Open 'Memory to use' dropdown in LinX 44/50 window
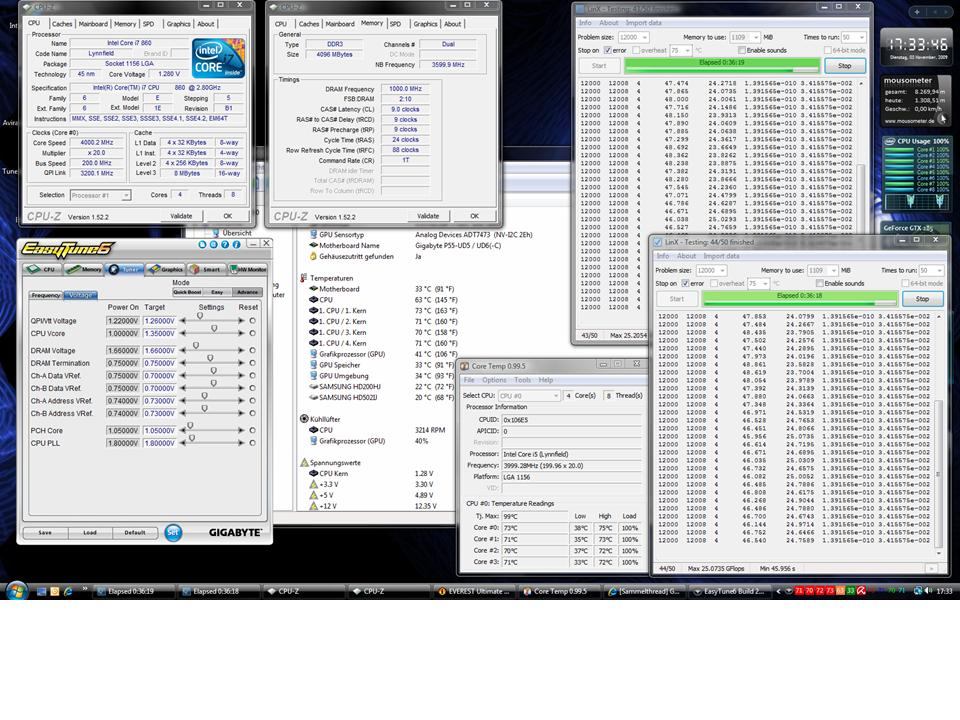 click(822, 271)
